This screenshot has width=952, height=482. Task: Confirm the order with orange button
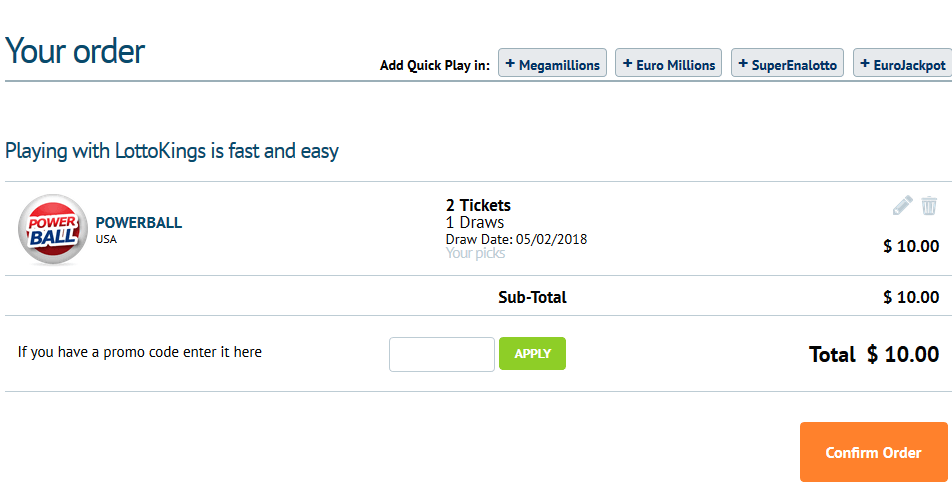pos(874,452)
